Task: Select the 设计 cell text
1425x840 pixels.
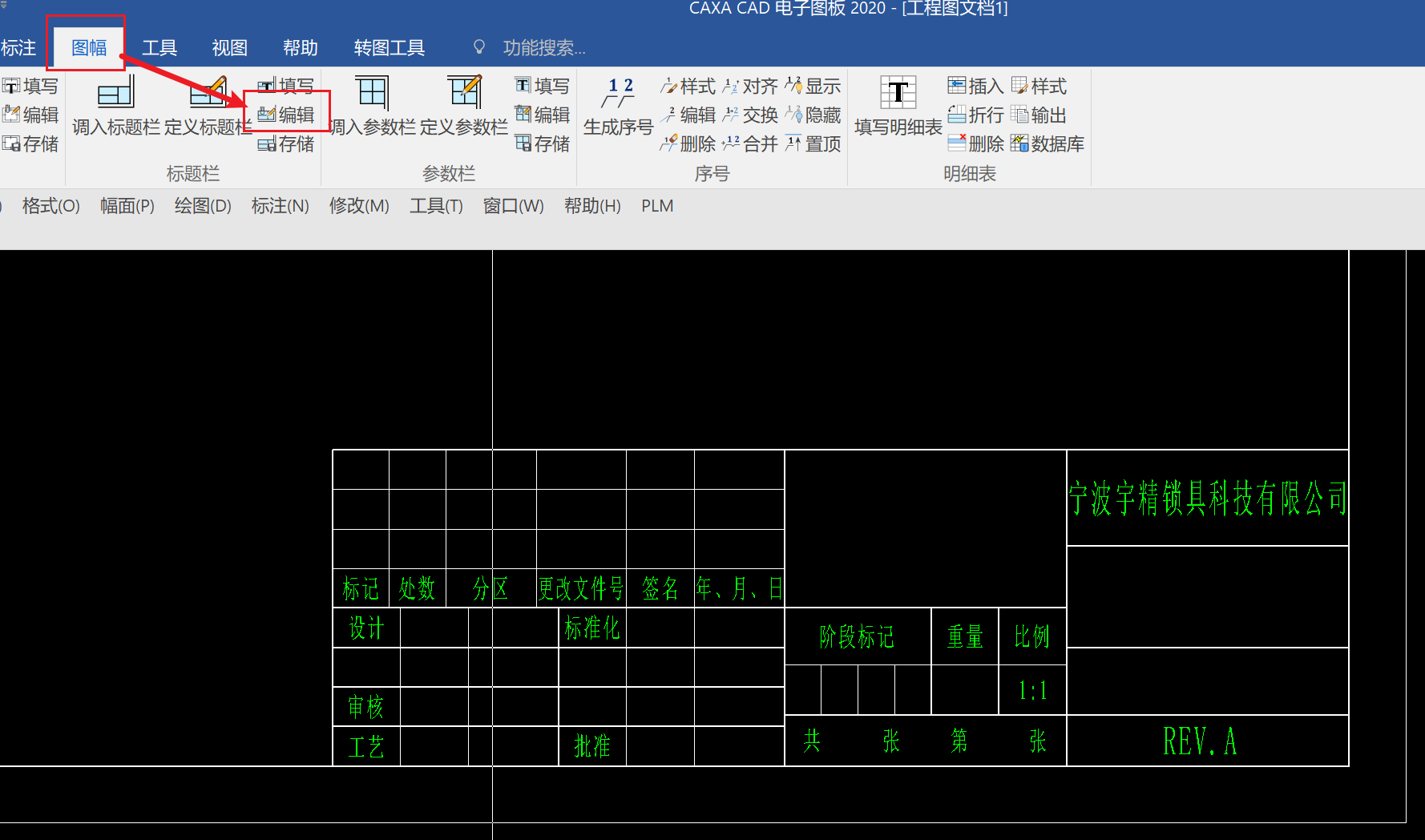Action: point(367,628)
